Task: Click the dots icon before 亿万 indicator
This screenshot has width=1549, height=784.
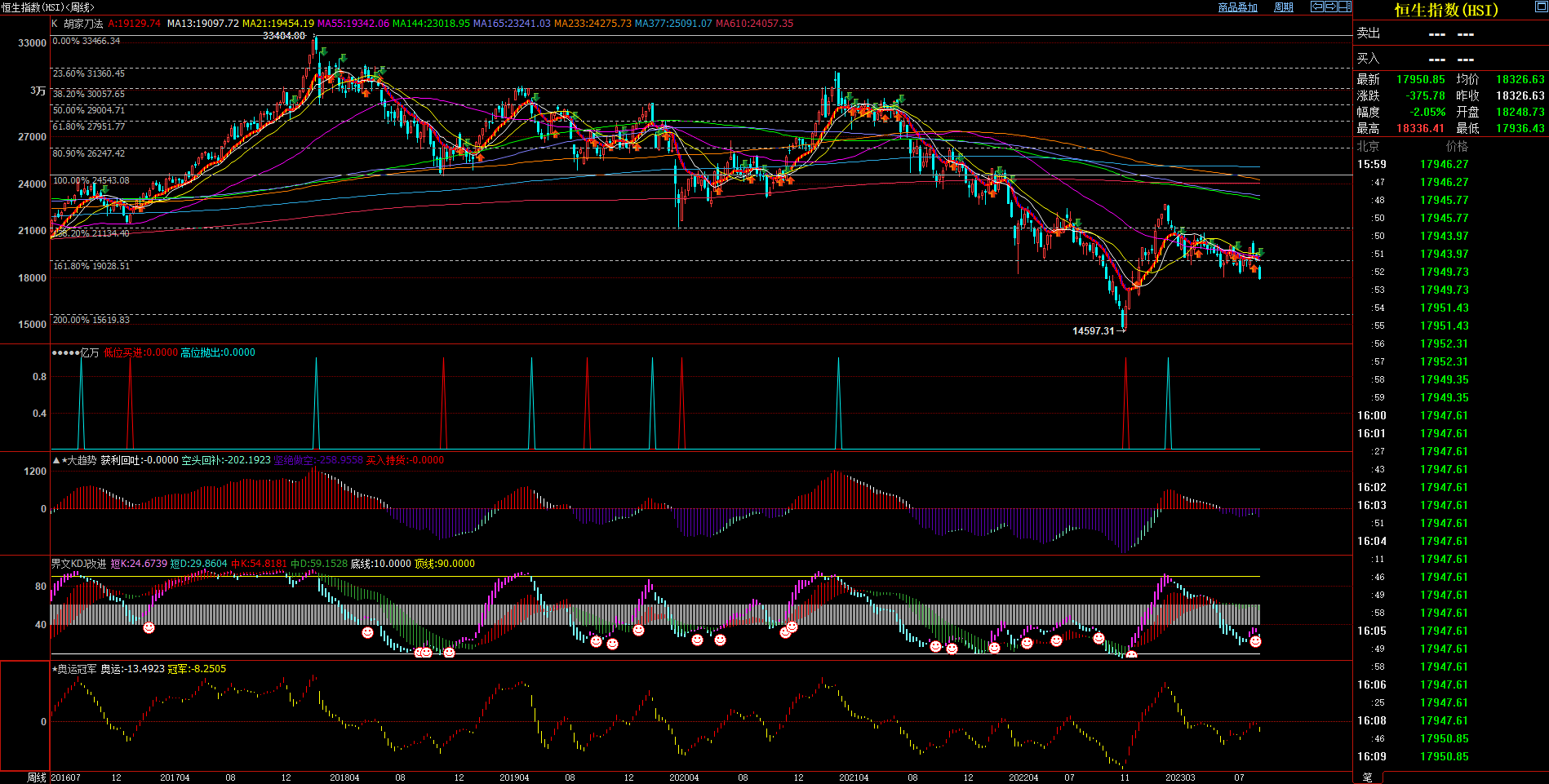Action: [x=65, y=352]
